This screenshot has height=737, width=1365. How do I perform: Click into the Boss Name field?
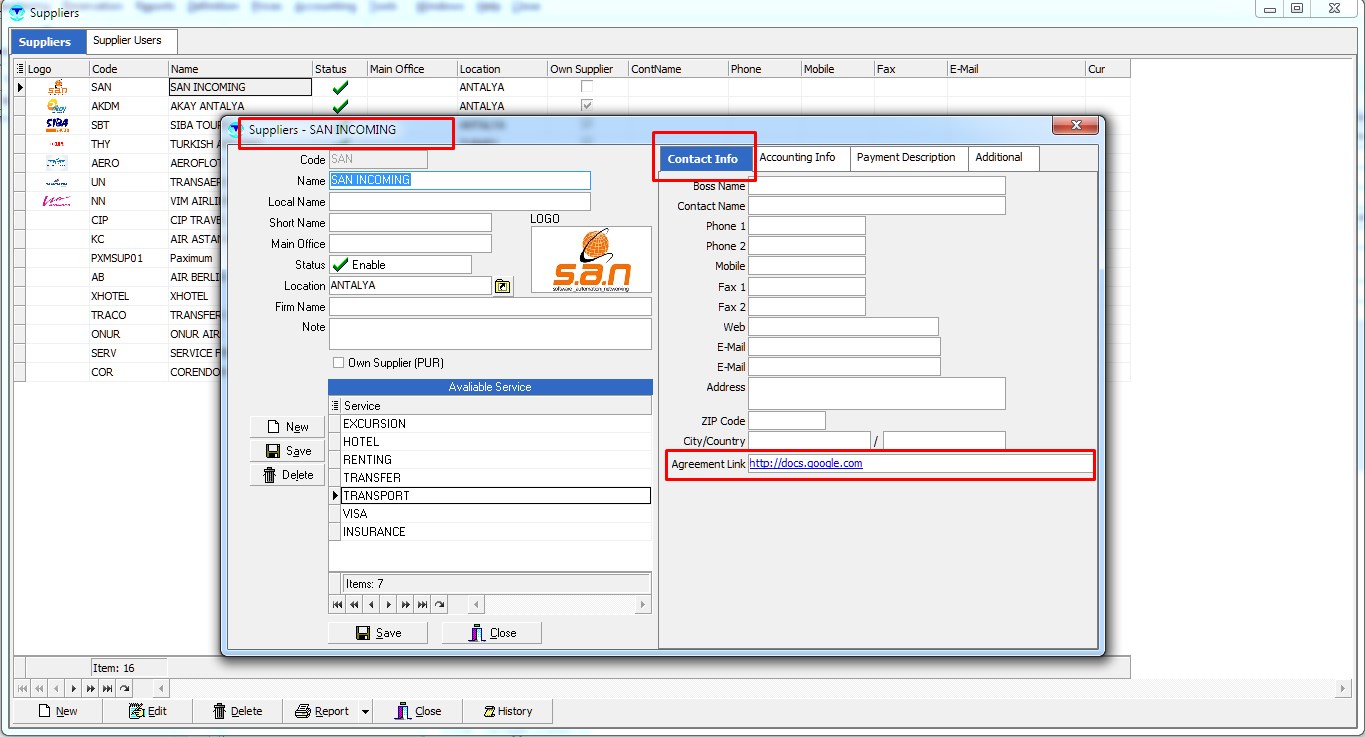(876, 186)
